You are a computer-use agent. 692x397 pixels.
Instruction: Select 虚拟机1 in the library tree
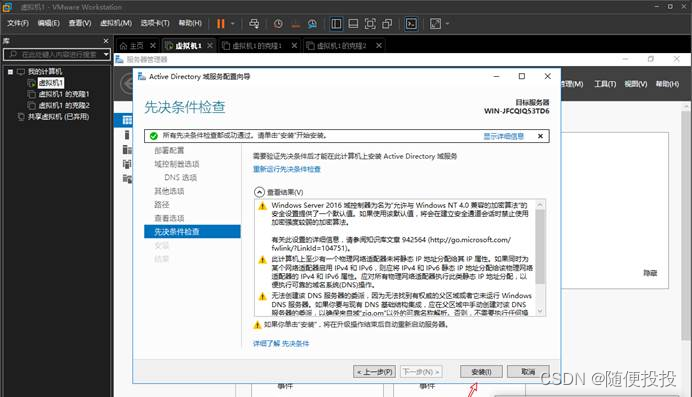51,83
